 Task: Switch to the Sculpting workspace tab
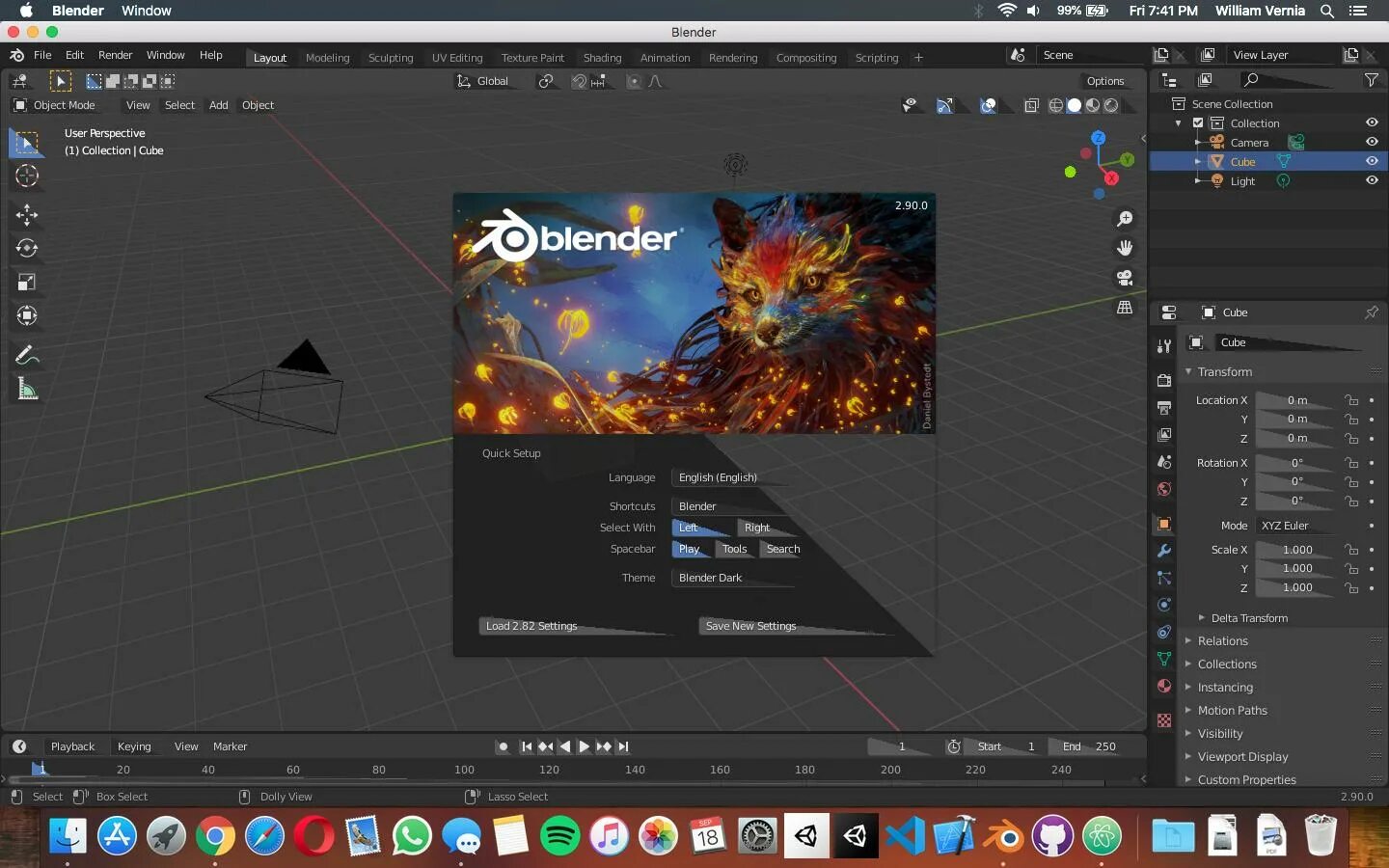pos(391,58)
